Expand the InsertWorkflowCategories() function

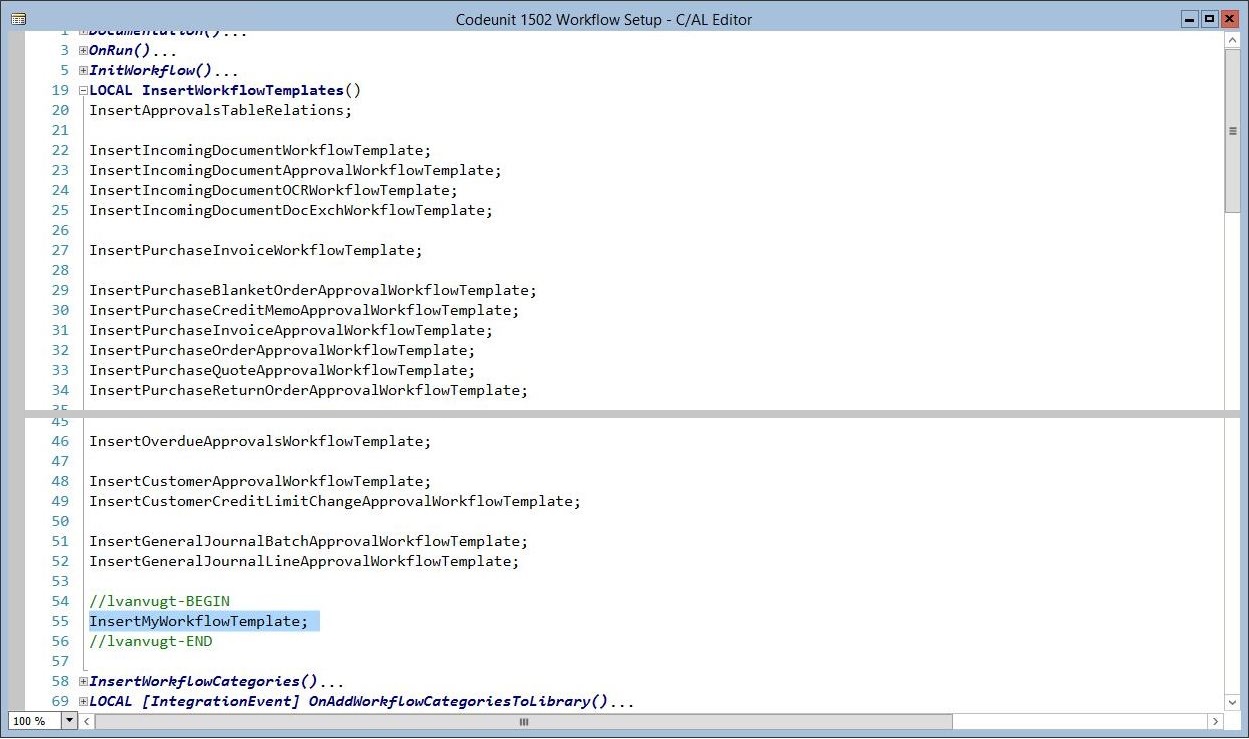(x=83, y=681)
